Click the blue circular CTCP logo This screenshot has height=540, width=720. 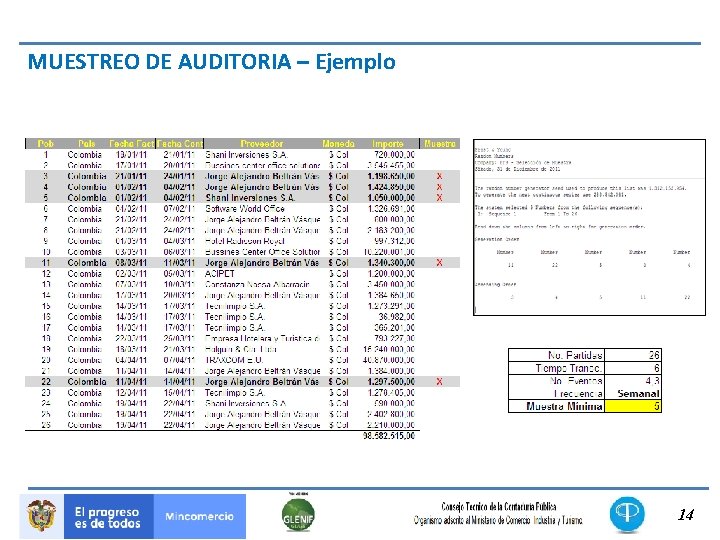click(627, 514)
